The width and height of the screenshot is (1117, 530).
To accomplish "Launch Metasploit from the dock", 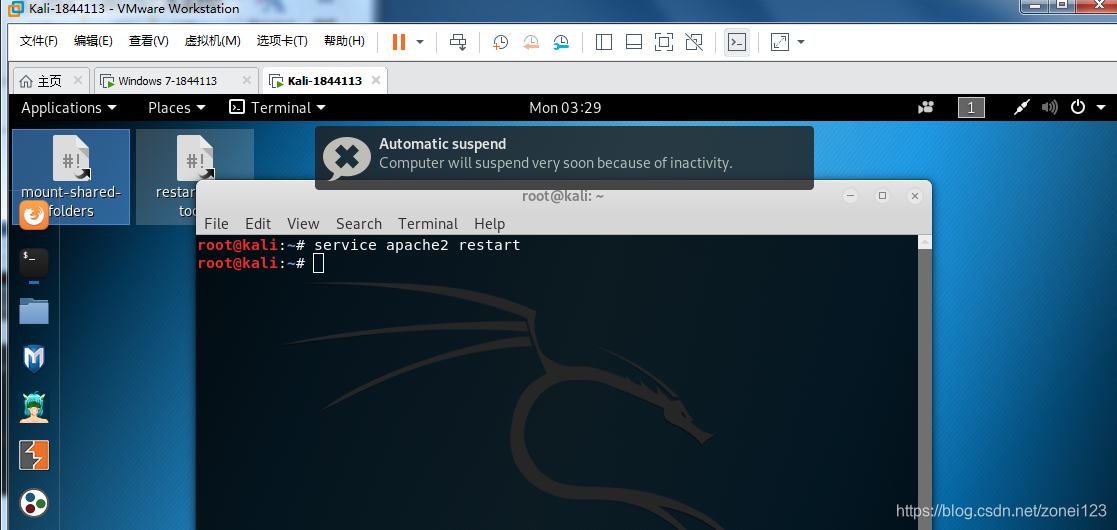I will [33, 358].
